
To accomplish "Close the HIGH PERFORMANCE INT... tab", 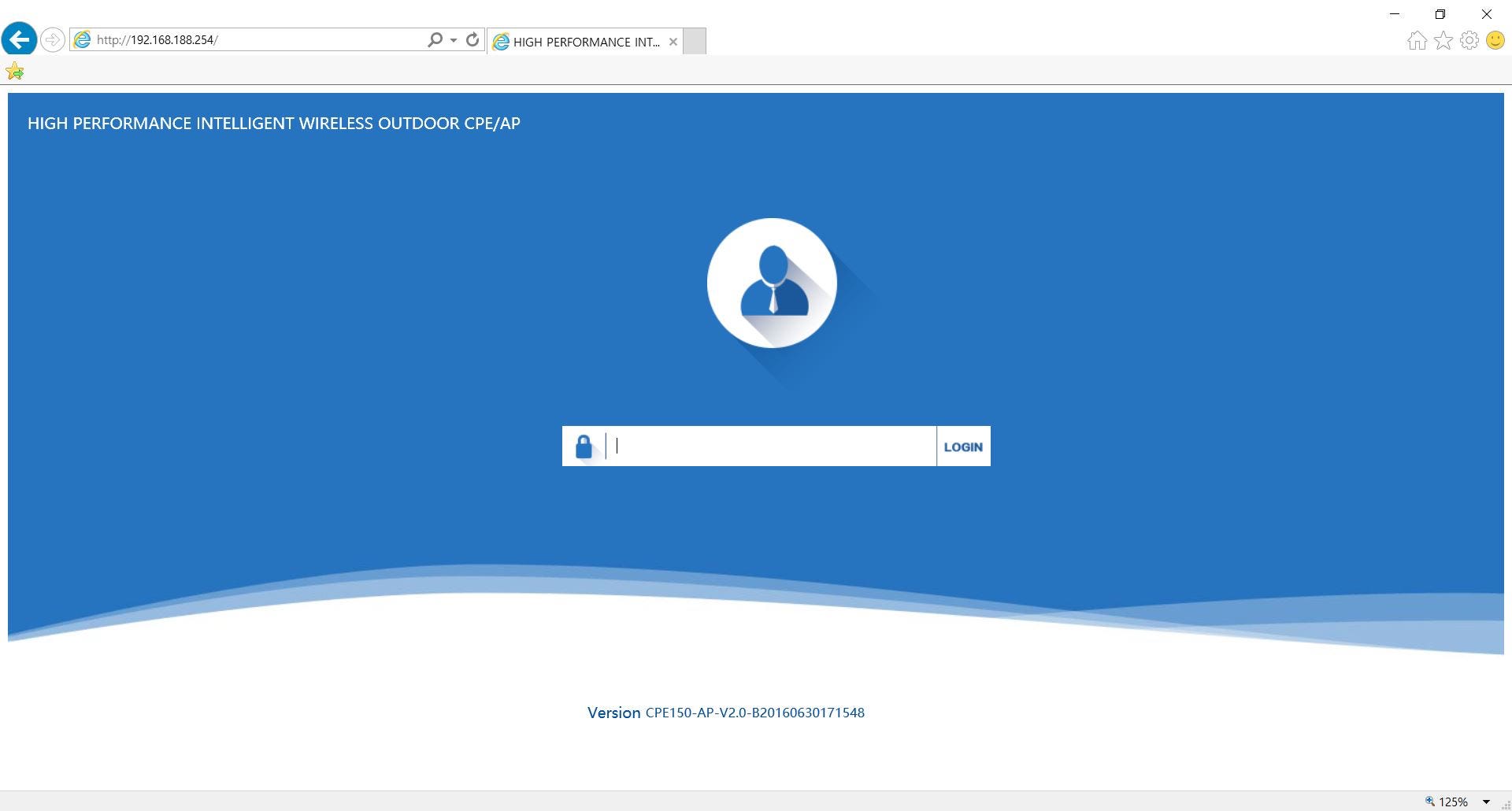I will point(673,42).
